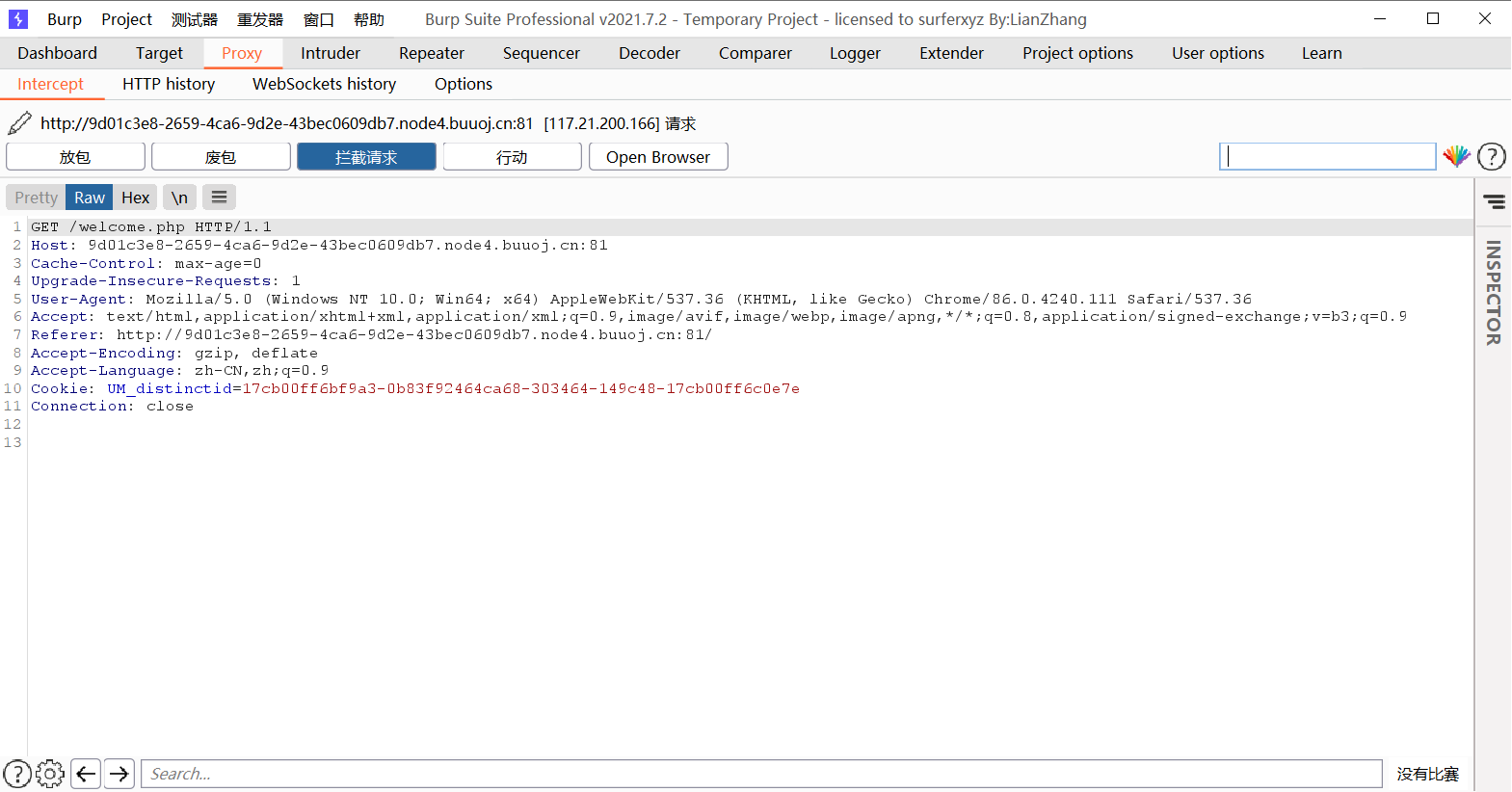Switch to the Logger tab
The height and width of the screenshot is (792, 1512).
856,53
